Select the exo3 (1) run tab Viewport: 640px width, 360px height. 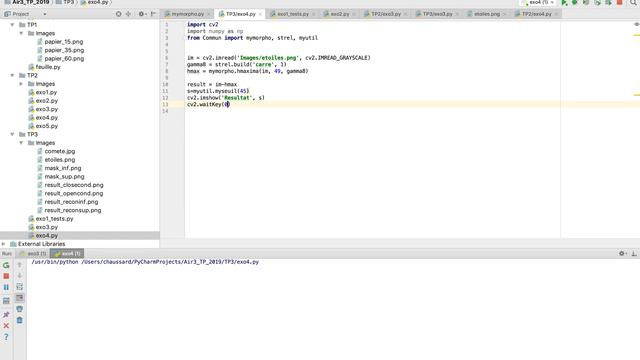click(33, 254)
